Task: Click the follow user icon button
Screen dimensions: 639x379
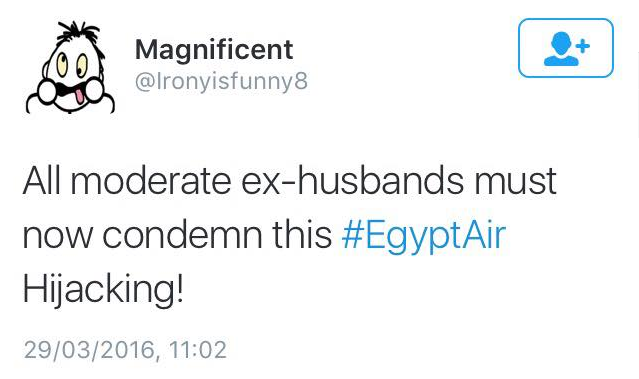Action: tap(566, 48)
